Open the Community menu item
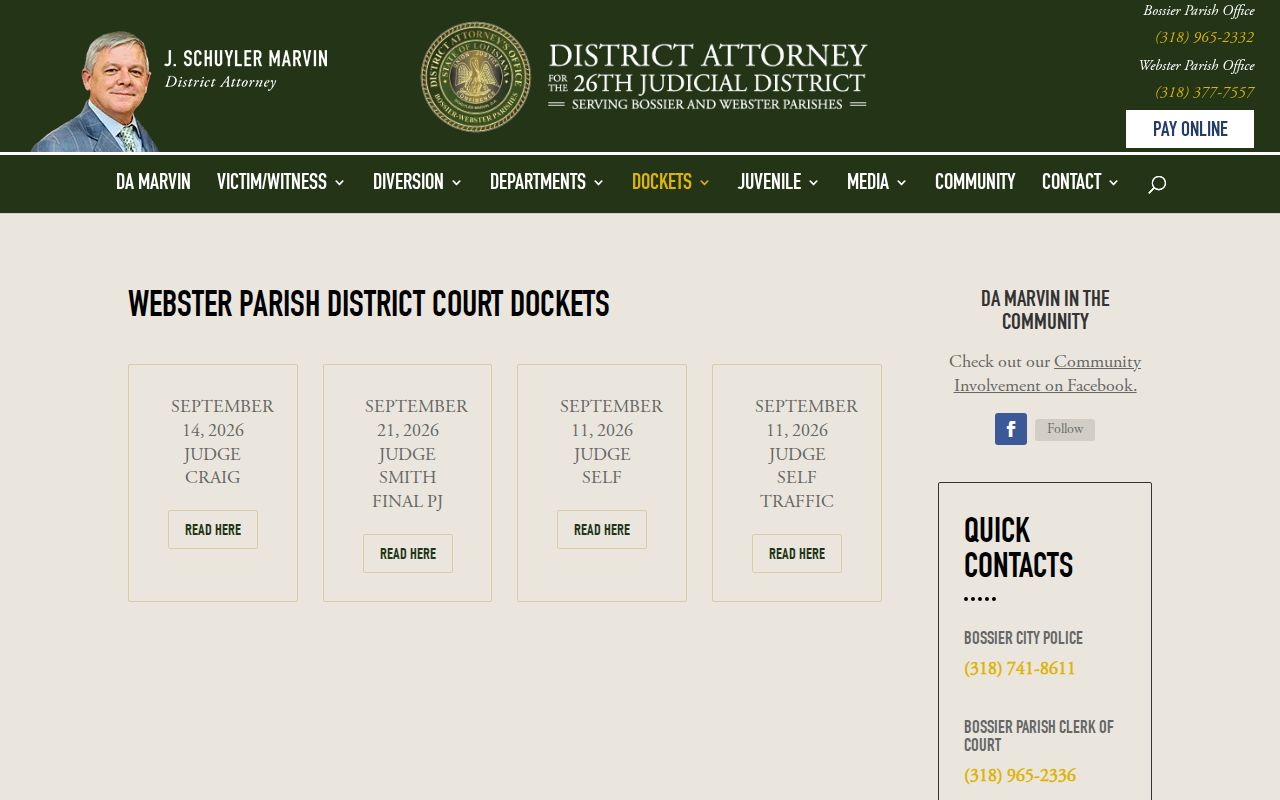 (x=975, y=182)
